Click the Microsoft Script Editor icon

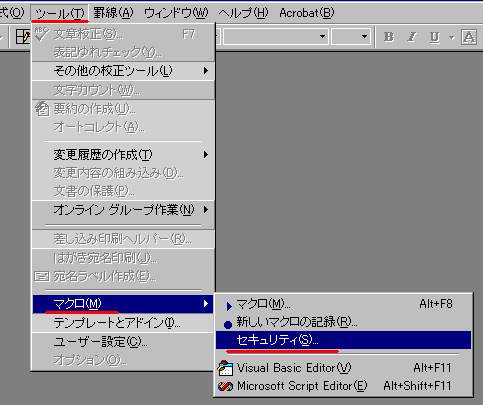pos(225,386)
